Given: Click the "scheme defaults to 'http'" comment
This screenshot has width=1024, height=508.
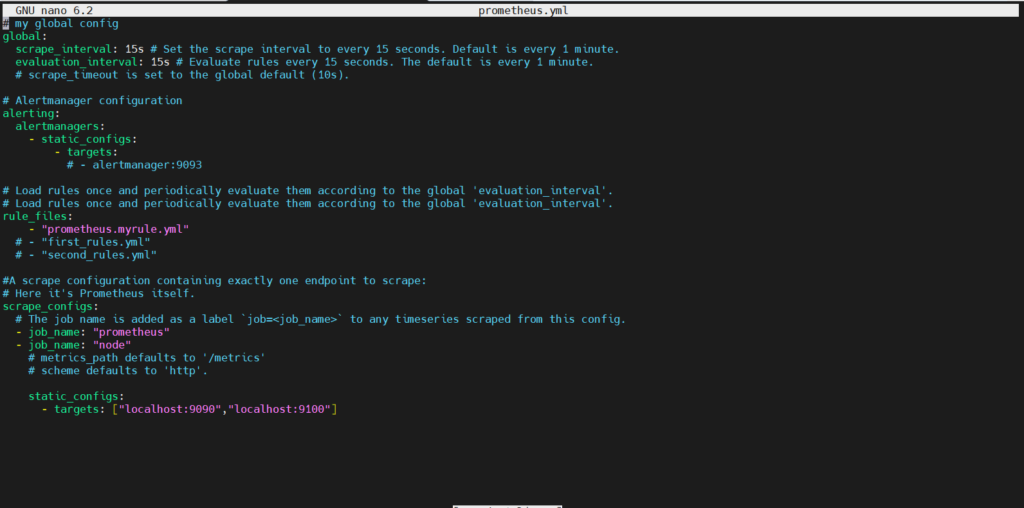Looking at the screenshot, I should tap(118, 370).
